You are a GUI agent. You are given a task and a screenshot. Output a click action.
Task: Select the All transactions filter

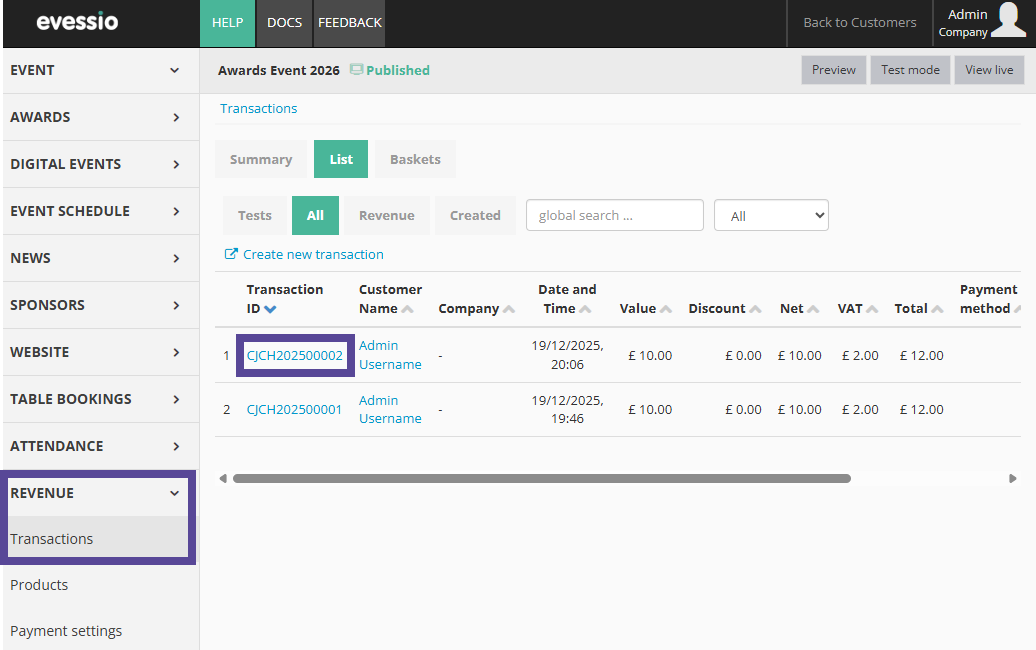tap(315, 215)
